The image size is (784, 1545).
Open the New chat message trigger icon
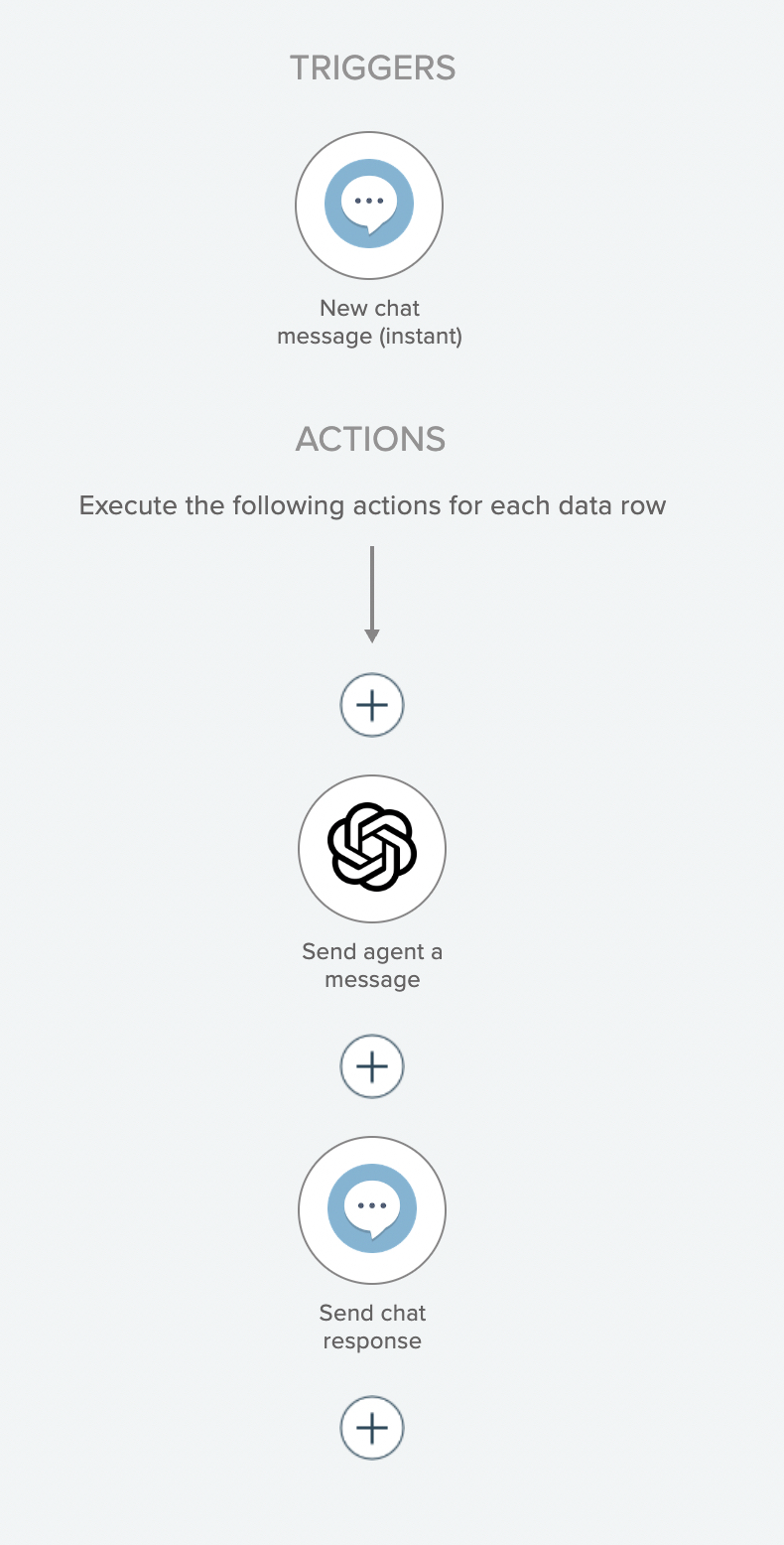tap(369, 206)
